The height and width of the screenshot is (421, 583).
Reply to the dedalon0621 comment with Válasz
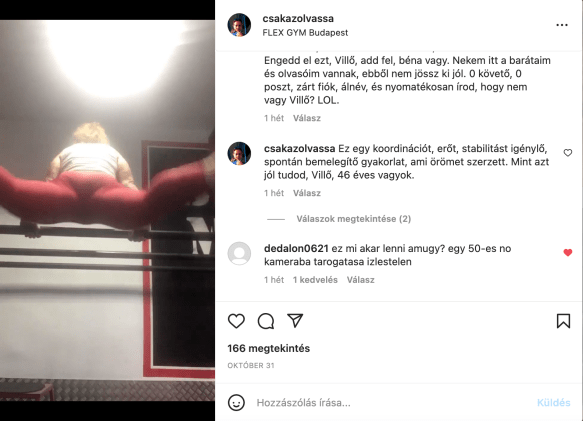(x=361, y=280)
